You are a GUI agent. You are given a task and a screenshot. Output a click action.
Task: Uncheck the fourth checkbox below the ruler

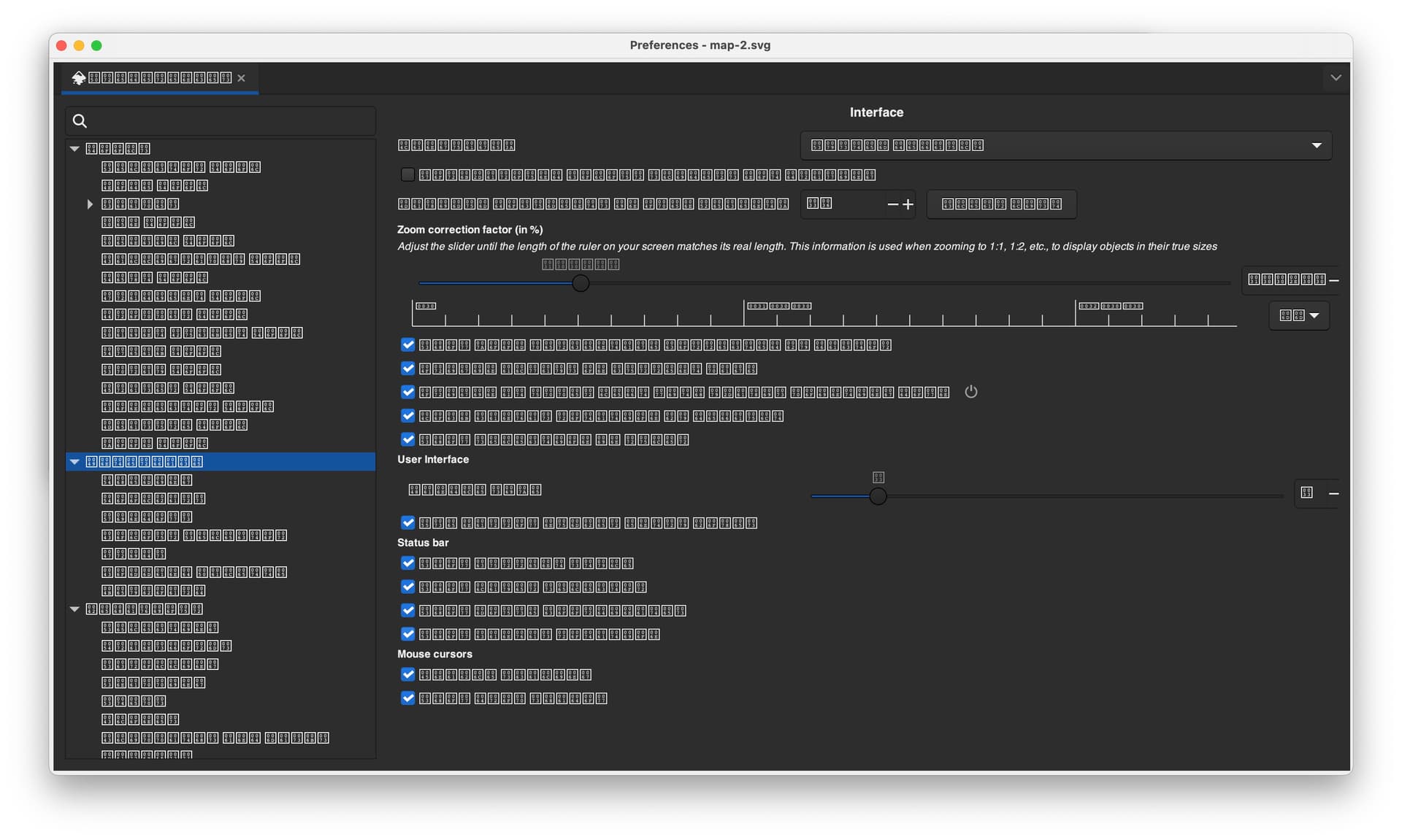[407, 416]
